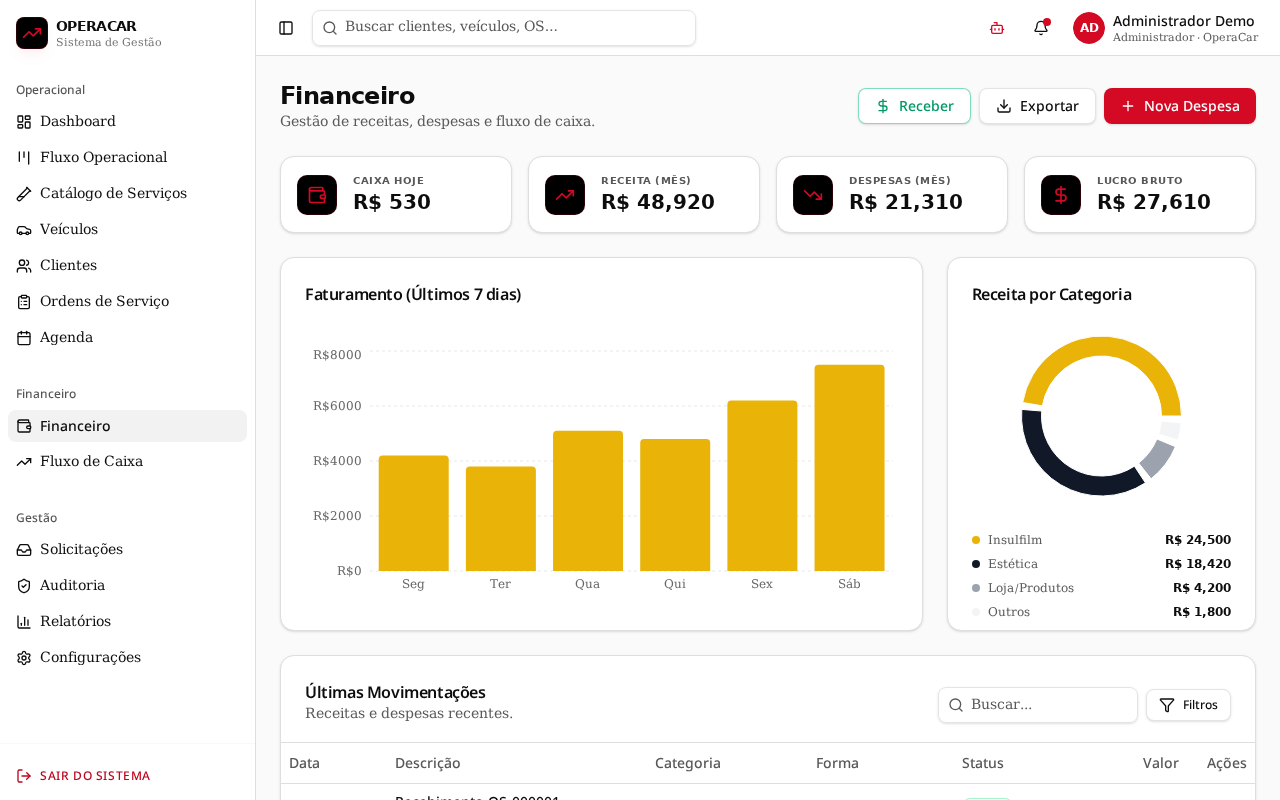
Task: Open the robot assistant icon
Action: pyautogui.click(x=997, y=28)
